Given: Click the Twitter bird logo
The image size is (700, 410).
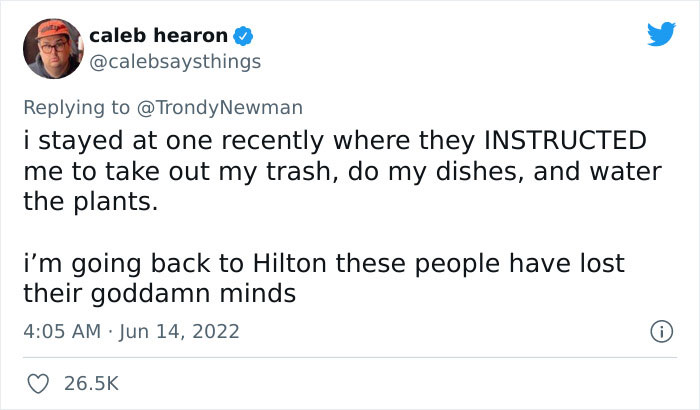Looking at the screenshot, I should pos(661,33).
